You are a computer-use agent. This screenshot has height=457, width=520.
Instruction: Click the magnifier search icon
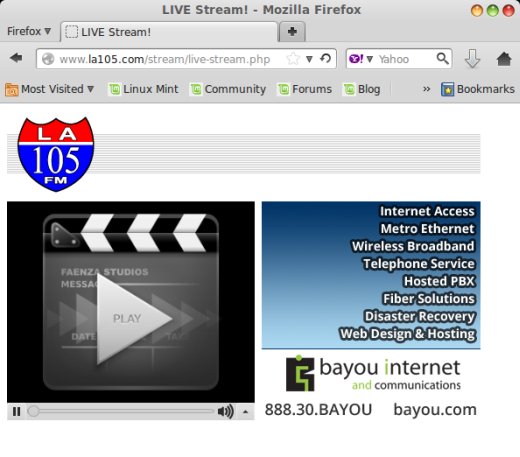(x=442, y=58)
